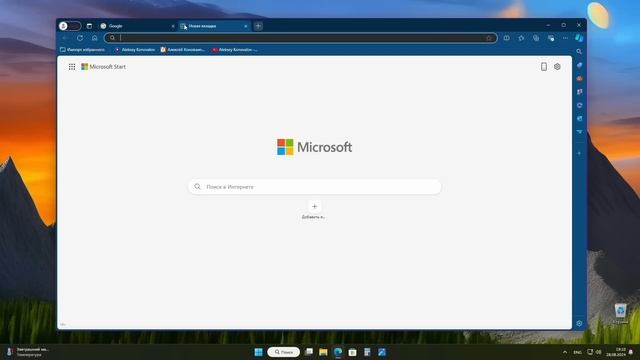Open the Favorites toolbar icon
This screenshot has width=640, height=360.
click(521, 38)
